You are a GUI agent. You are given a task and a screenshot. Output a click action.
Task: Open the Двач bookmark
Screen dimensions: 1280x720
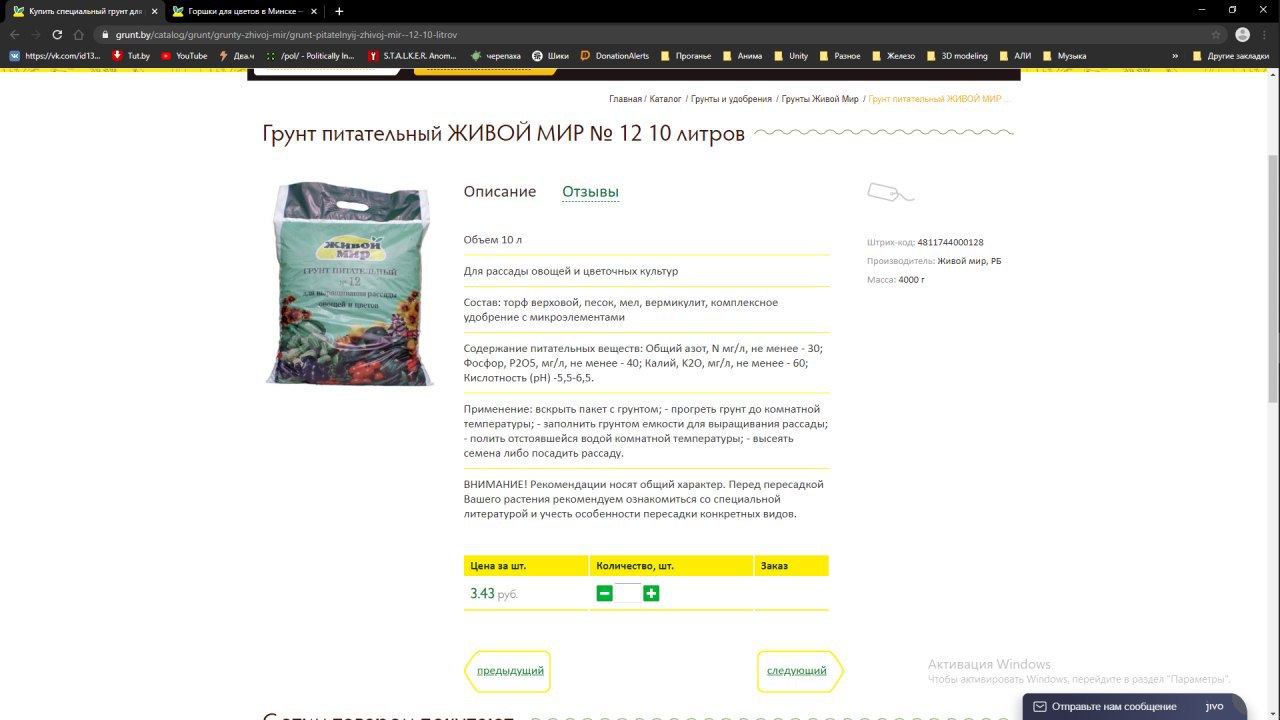point(237,56)
